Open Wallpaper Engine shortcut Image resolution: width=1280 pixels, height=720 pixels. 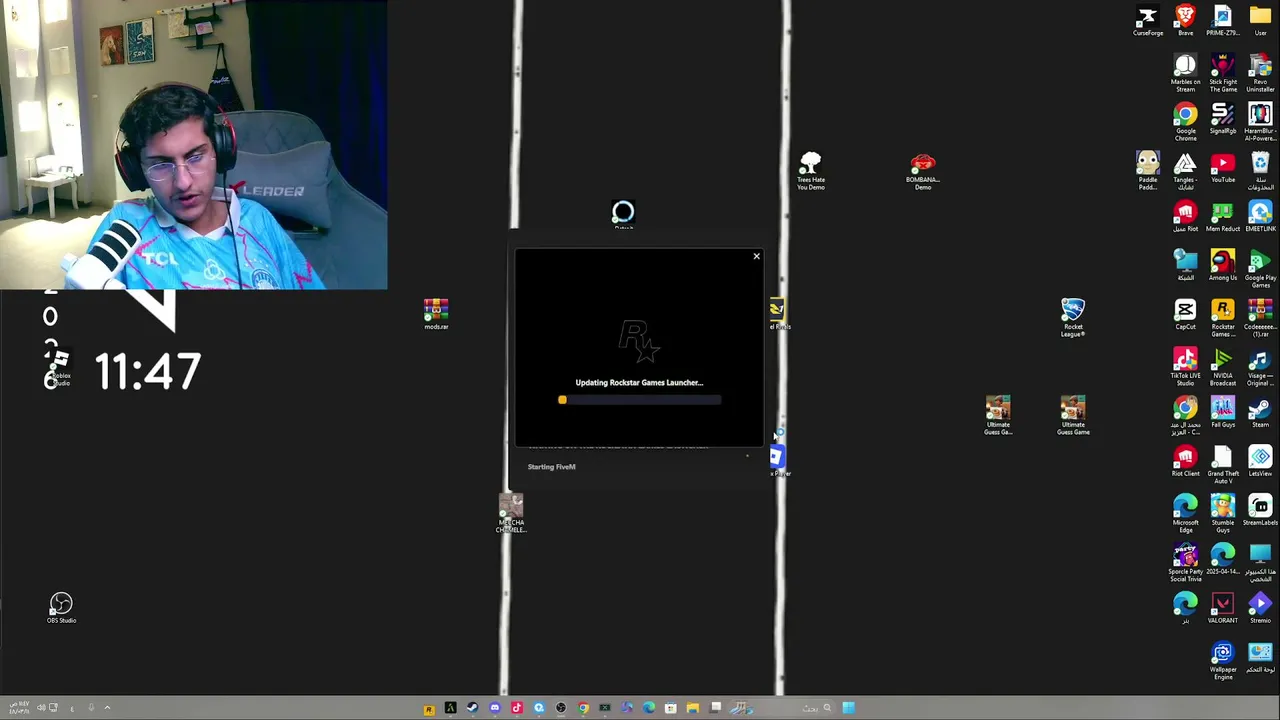[1223, 661]
